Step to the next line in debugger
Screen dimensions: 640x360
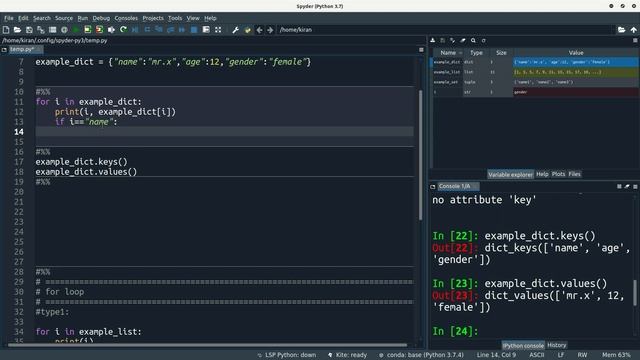[147, 30]
